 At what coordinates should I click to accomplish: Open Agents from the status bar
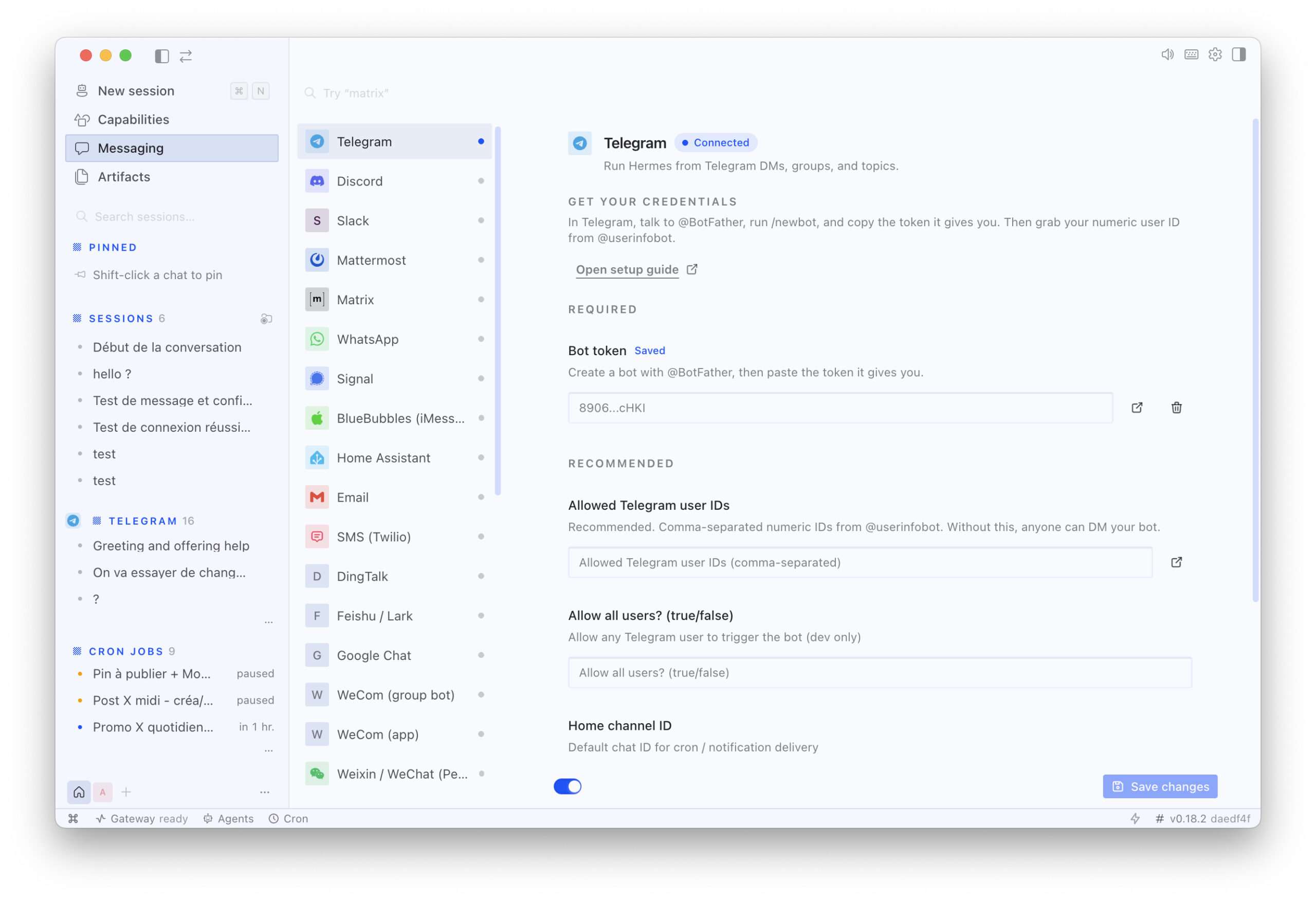[229, 818]
